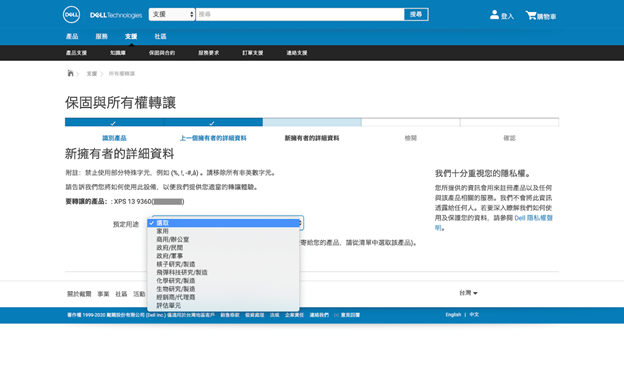Go to 產品支援 in the black subnav

(x=76, y=53)
